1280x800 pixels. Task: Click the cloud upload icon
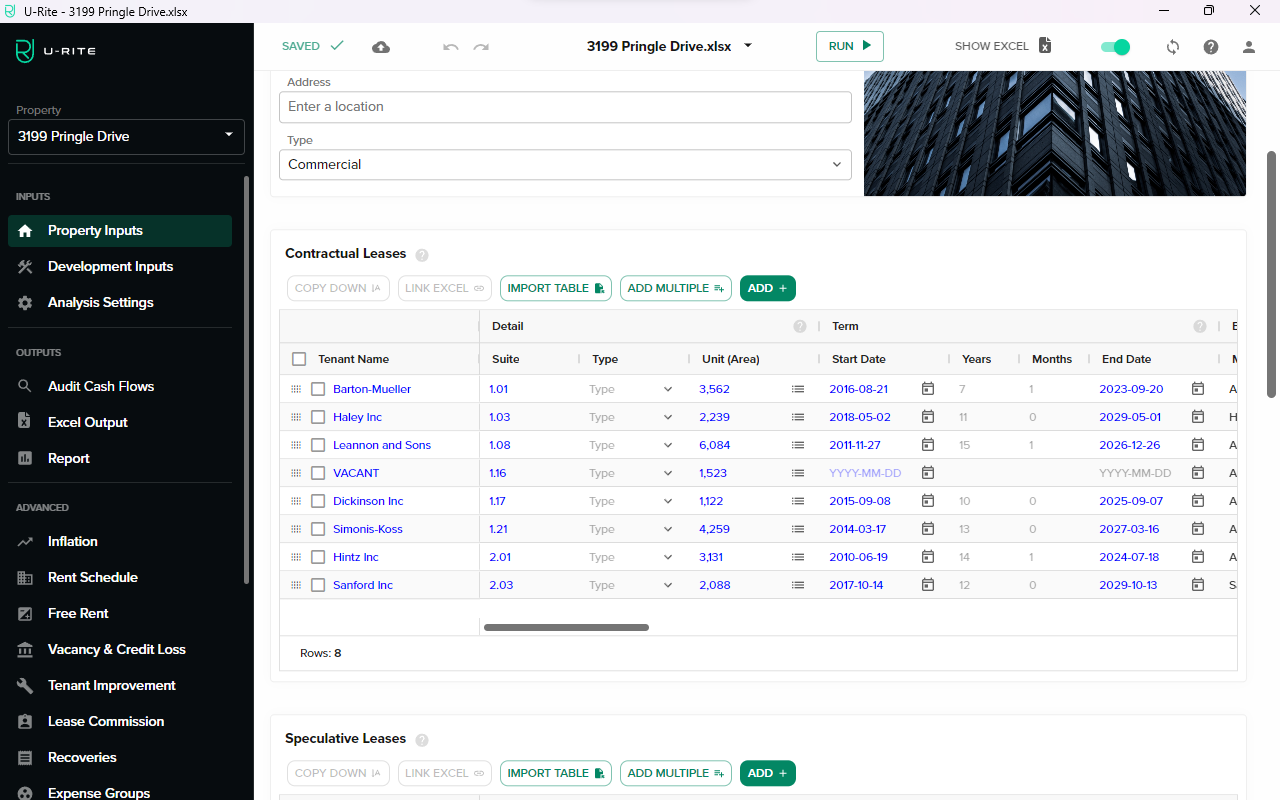pos(381,47)
